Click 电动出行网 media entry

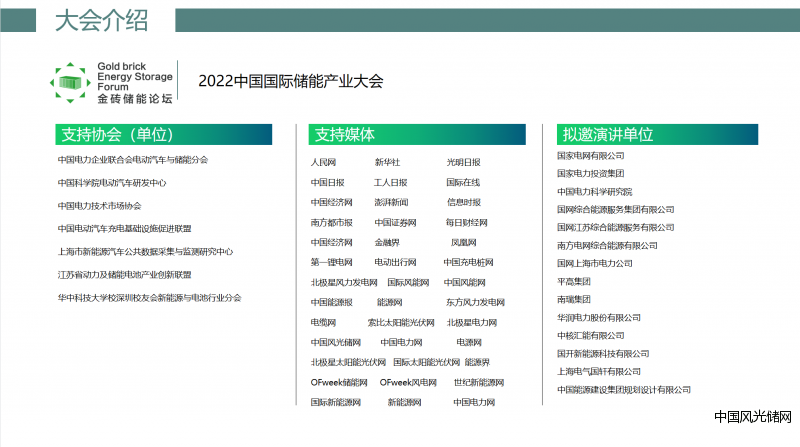[395, 262]
